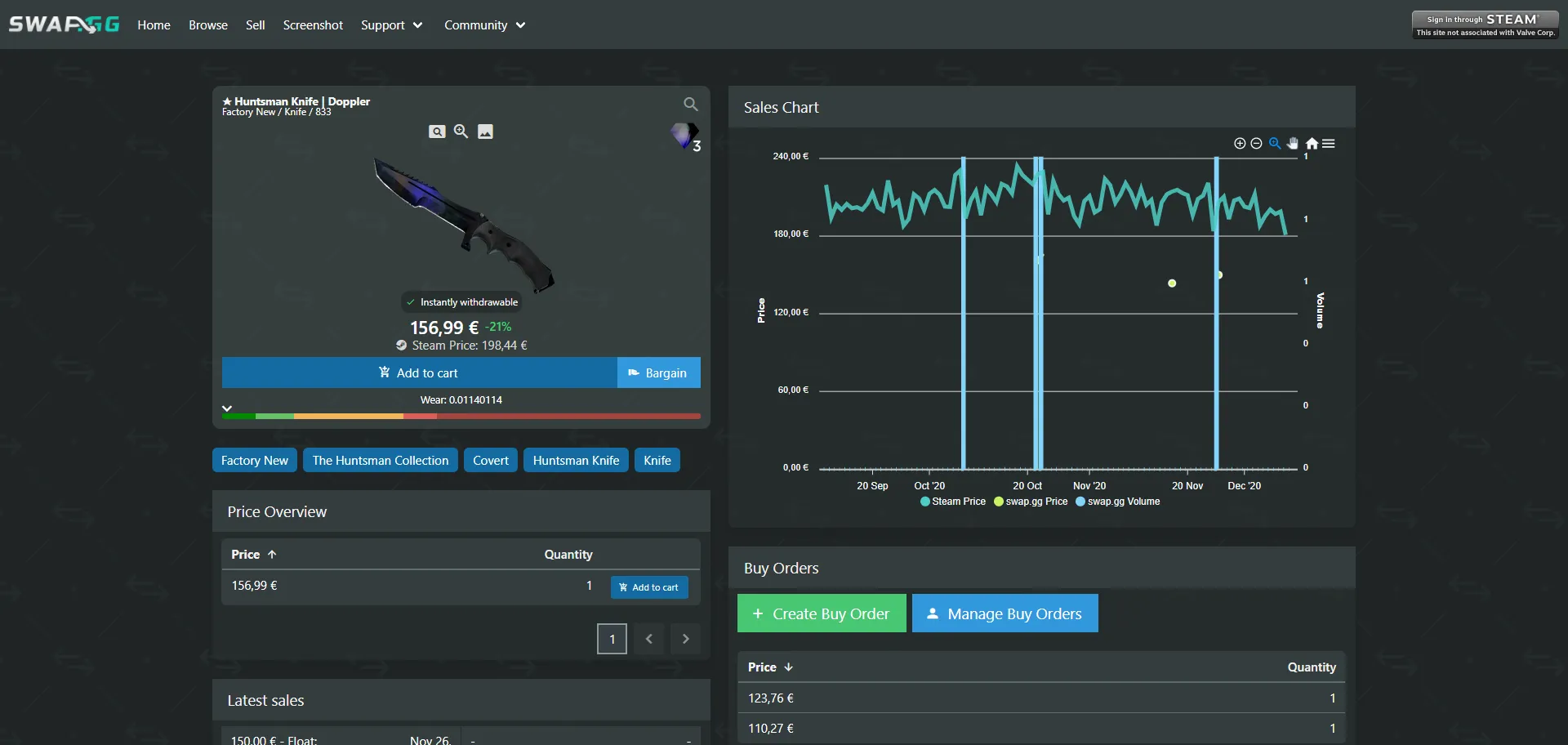The image size is (1568, 745).
Task: Go to previous Price Overview page
Action: (648, 639)
